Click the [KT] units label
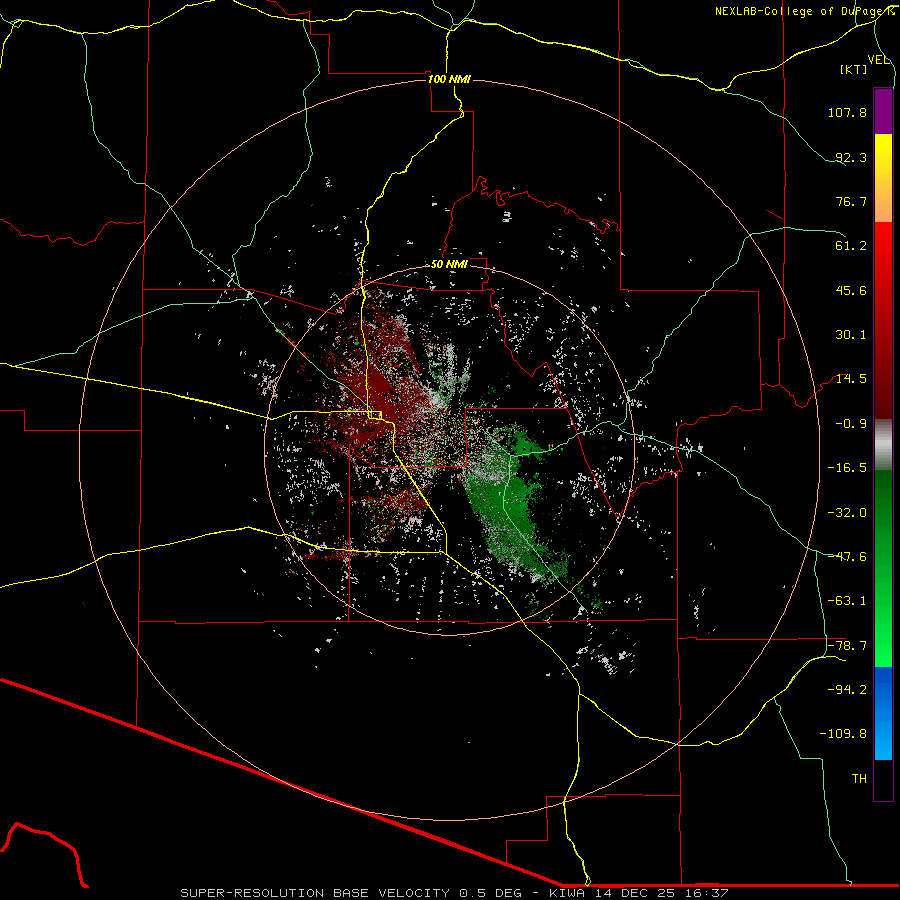 tap(854, 69)
